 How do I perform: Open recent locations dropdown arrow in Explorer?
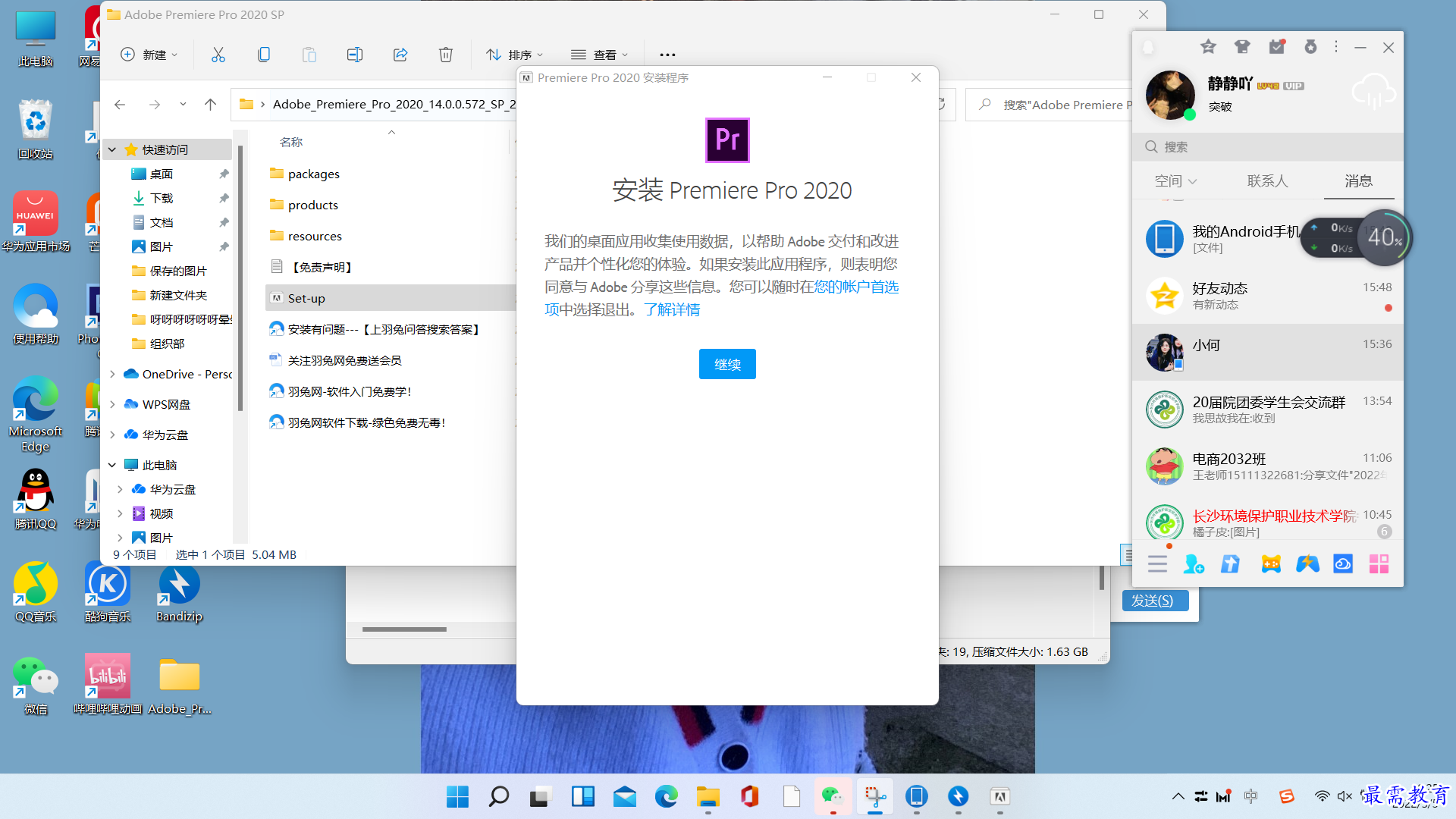coord(183,105)
